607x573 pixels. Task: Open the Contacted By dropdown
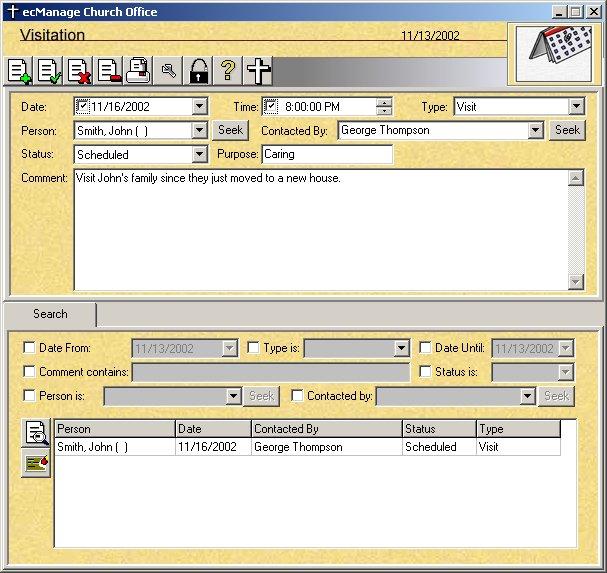tap(535, 130)
